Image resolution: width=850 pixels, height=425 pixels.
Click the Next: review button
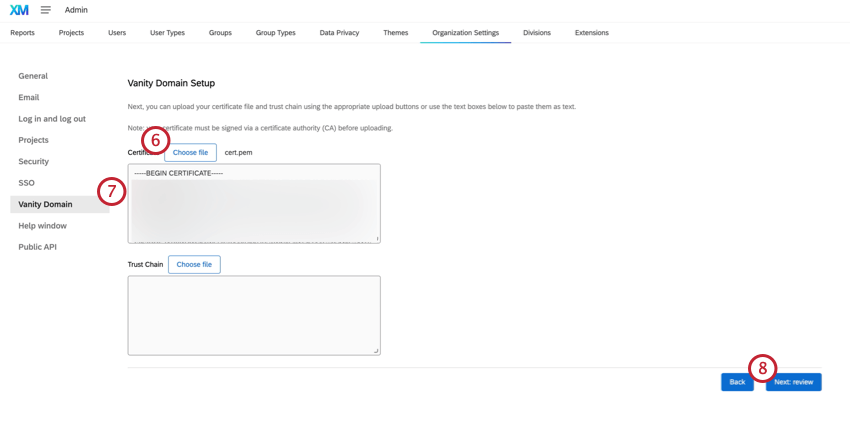coord(794,382)
